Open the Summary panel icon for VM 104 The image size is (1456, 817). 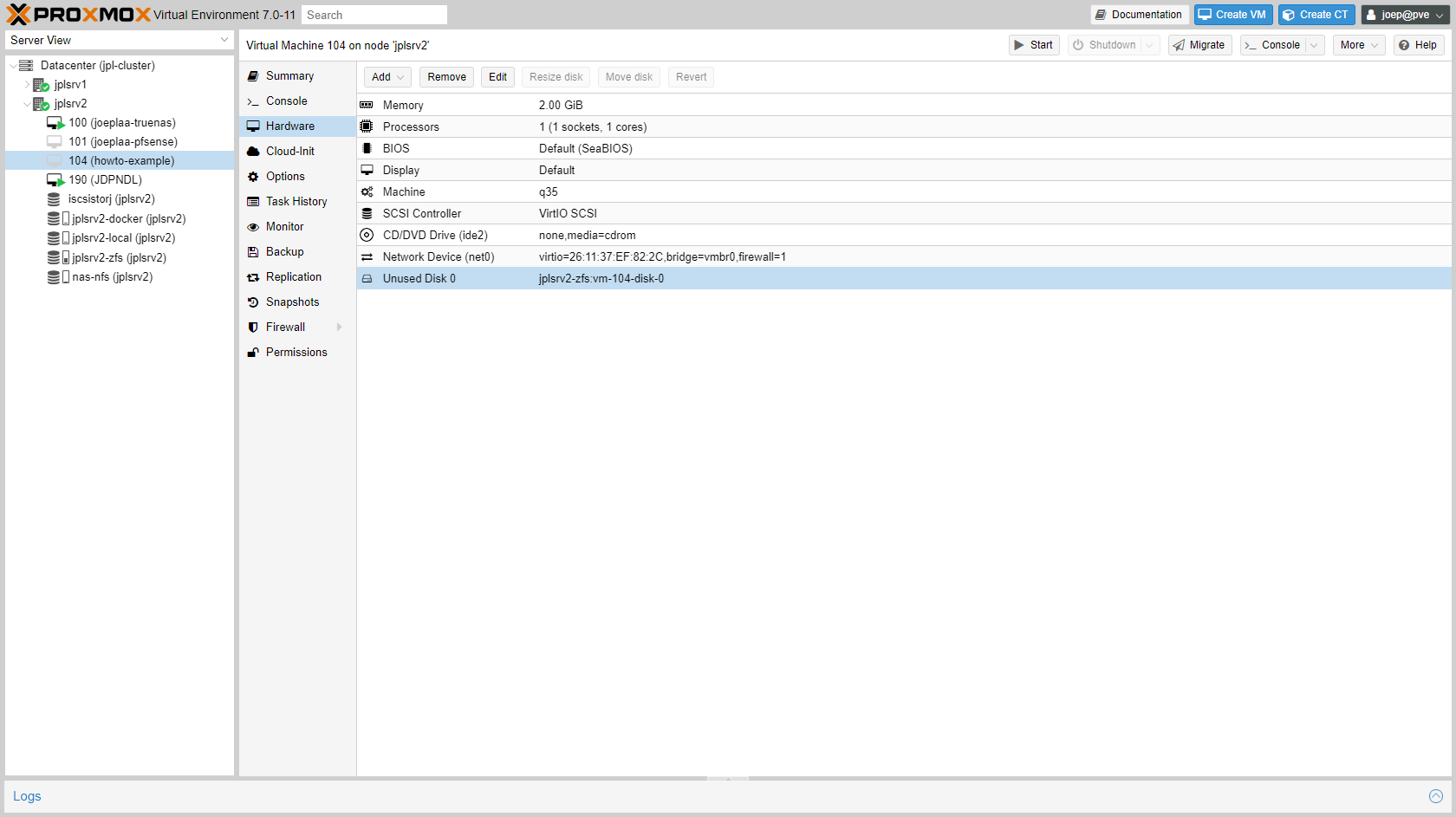coord(253,75)
